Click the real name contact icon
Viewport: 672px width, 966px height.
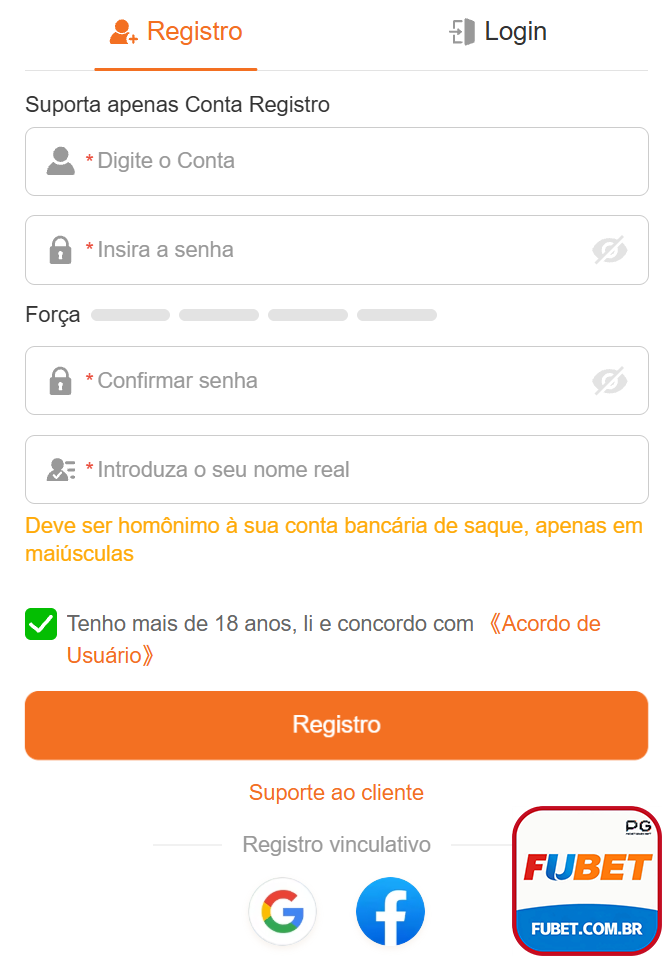click(59, 469)
